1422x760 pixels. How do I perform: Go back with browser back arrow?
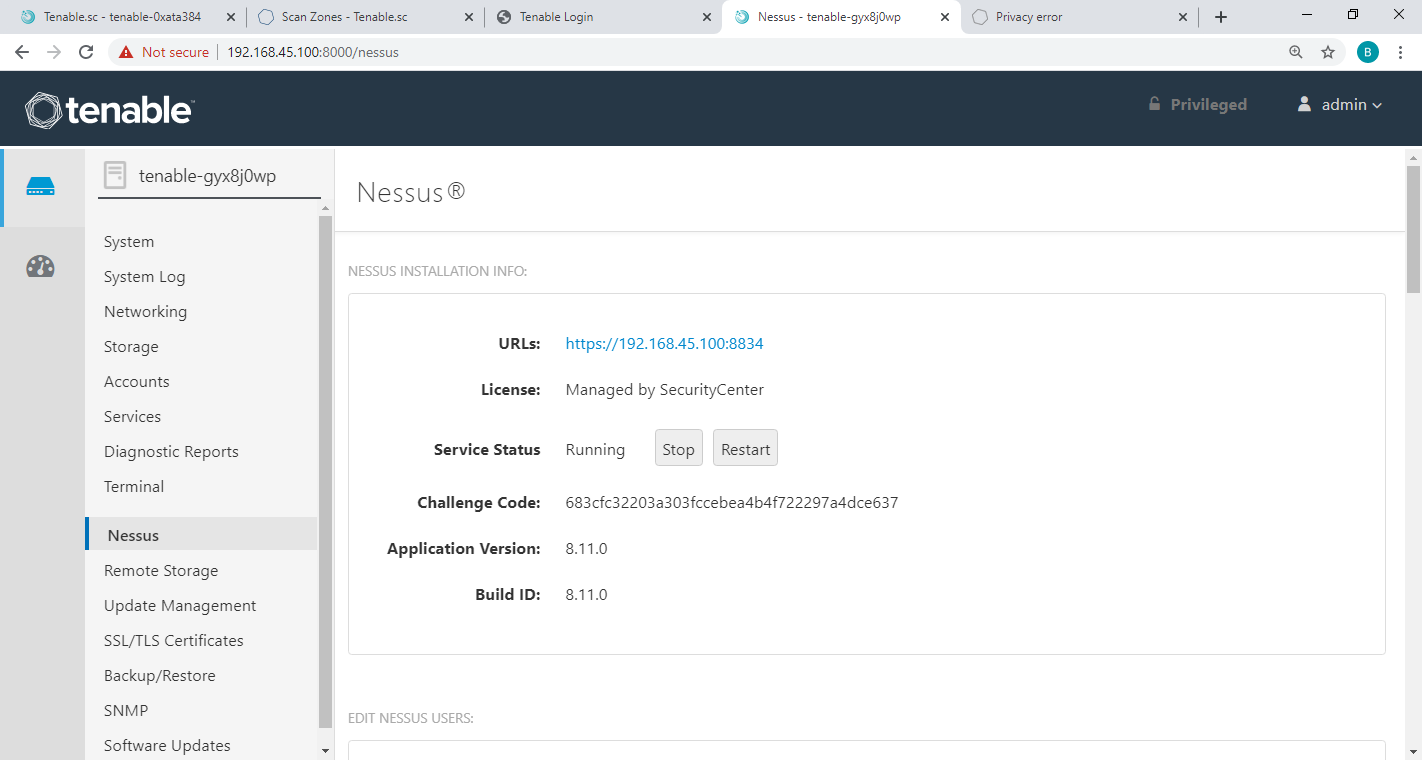(x=22, y=52)
